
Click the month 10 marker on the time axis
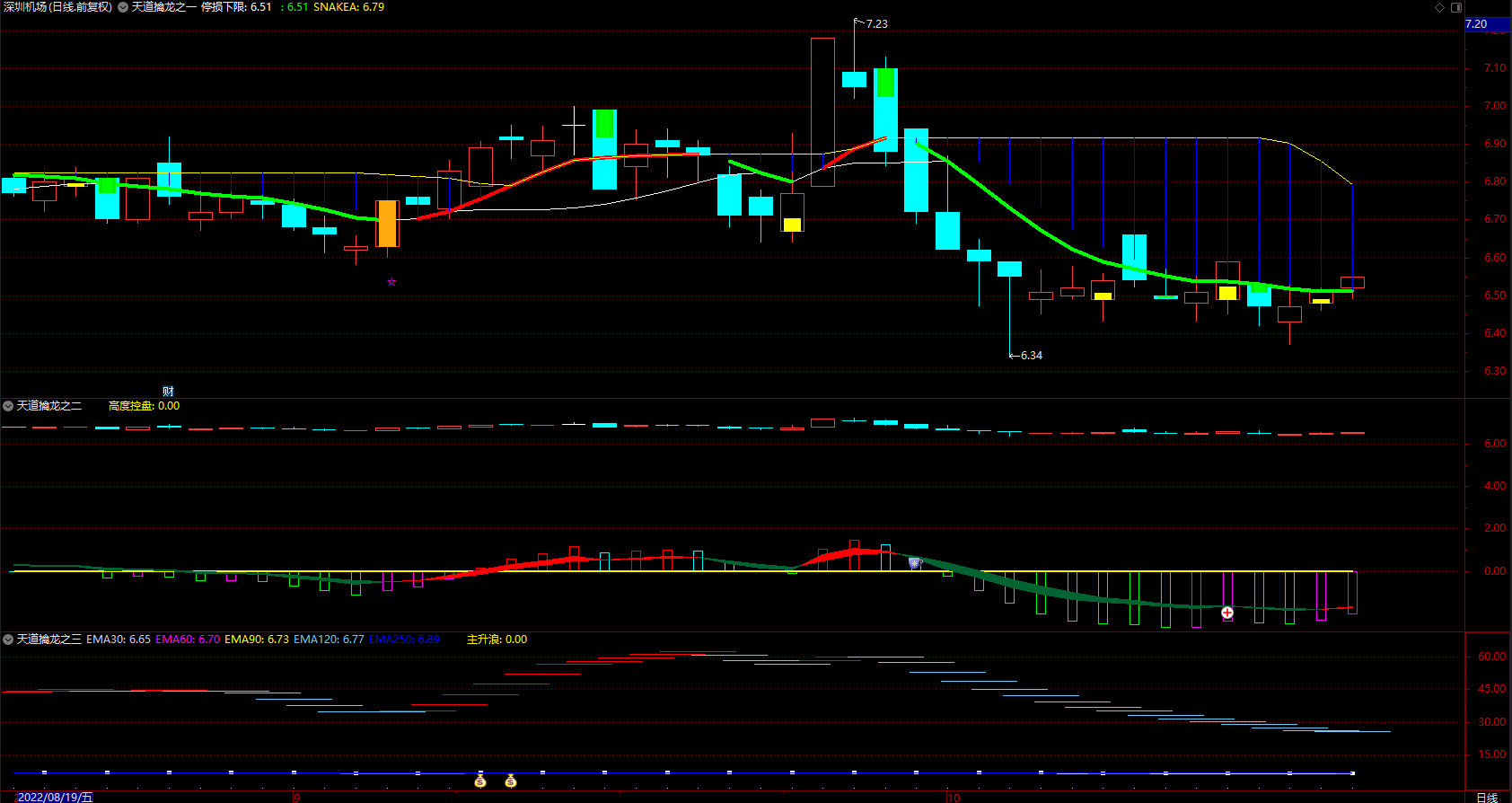(x=954, y=797)
